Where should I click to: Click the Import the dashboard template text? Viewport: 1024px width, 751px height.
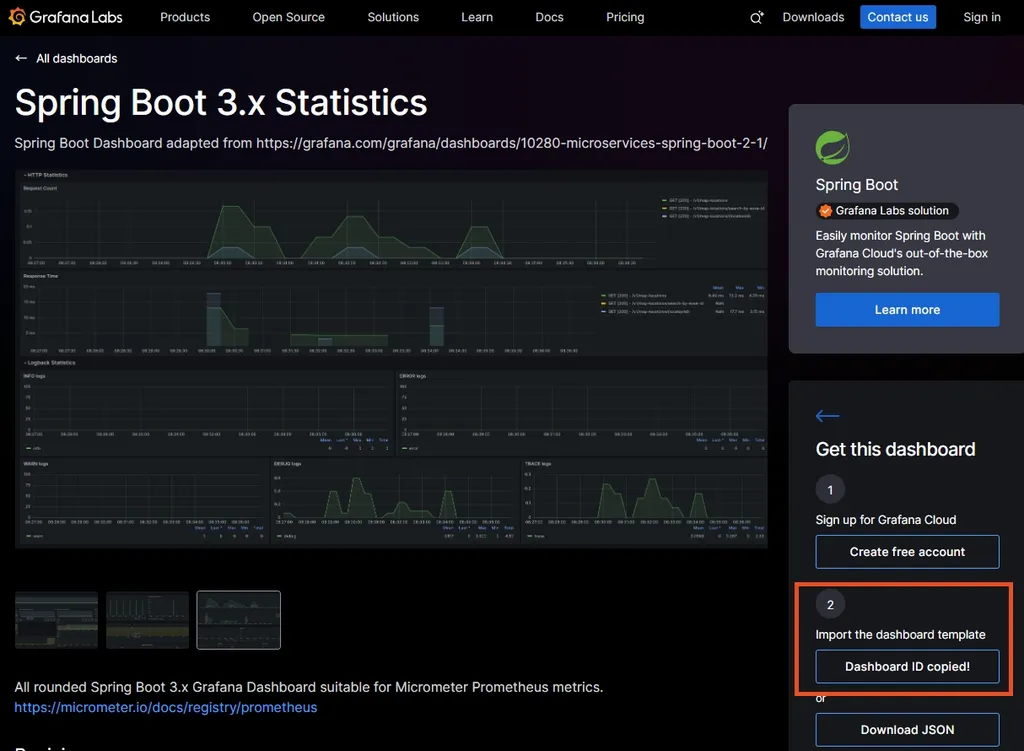(900, 635)
